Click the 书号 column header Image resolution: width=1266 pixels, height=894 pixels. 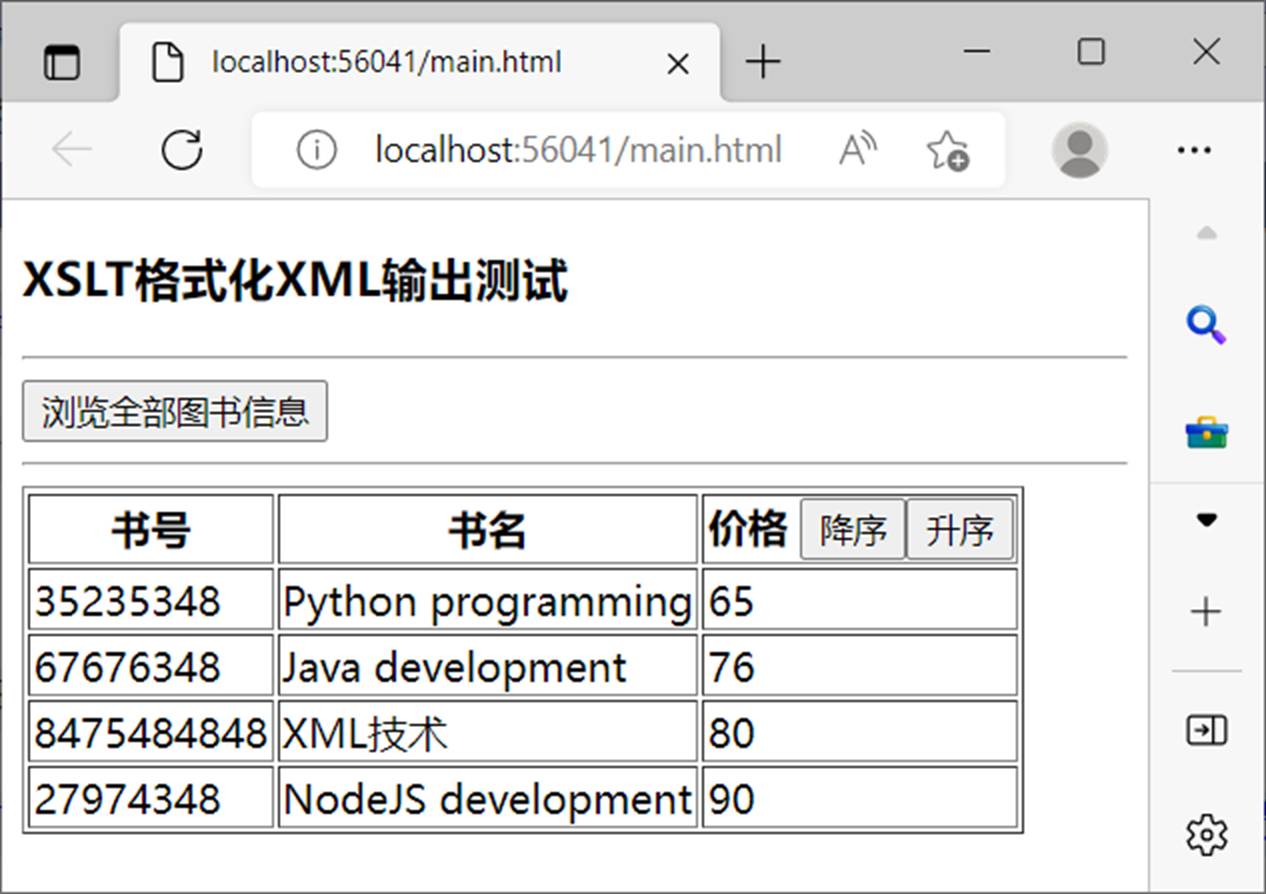[151, 529]
